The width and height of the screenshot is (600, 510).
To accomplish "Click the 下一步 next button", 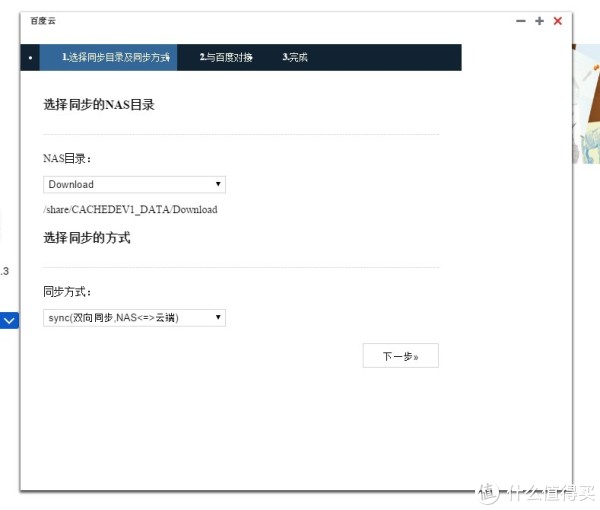I will [401, 355].
